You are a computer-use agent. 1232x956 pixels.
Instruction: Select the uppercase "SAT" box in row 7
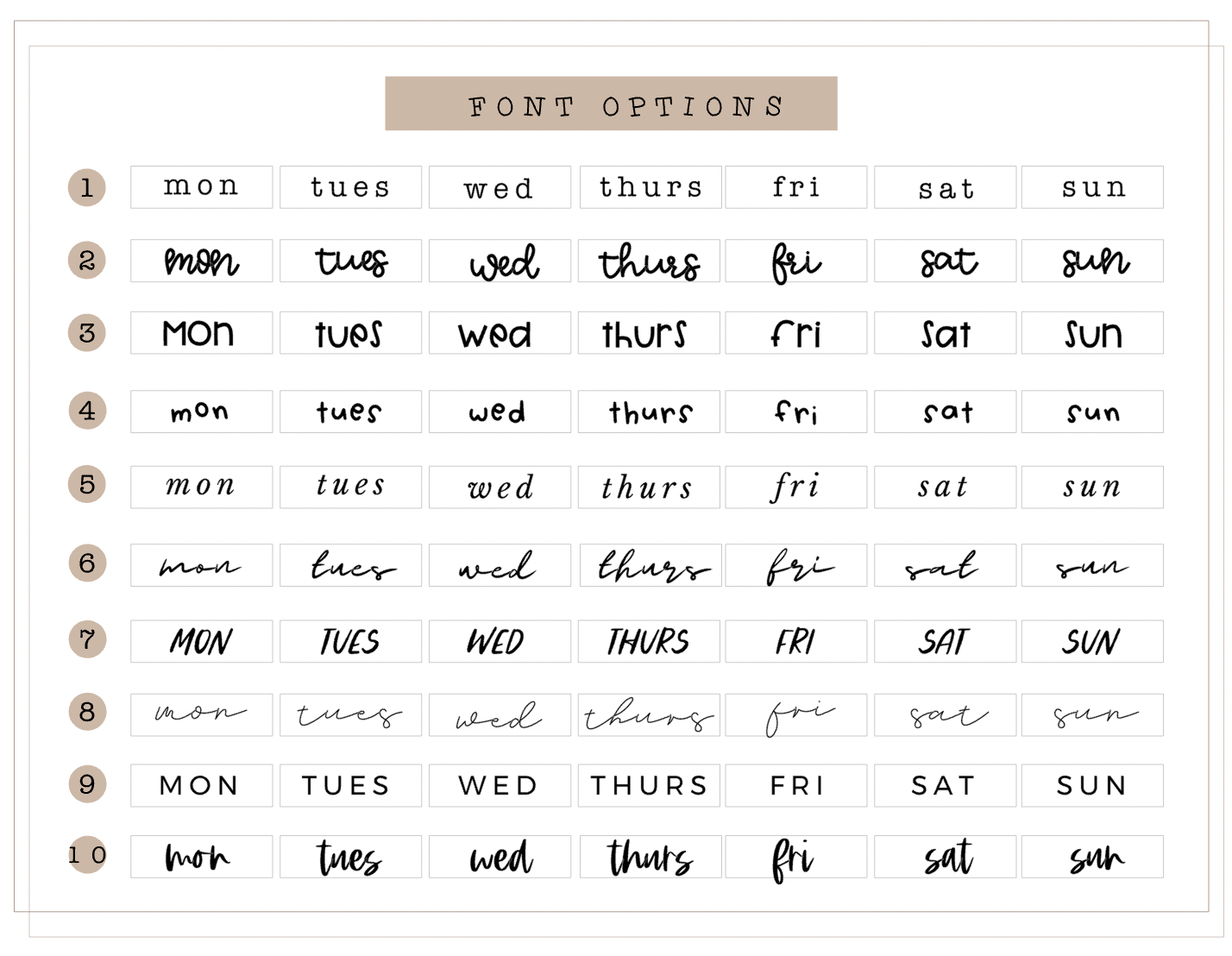(945, 641)
